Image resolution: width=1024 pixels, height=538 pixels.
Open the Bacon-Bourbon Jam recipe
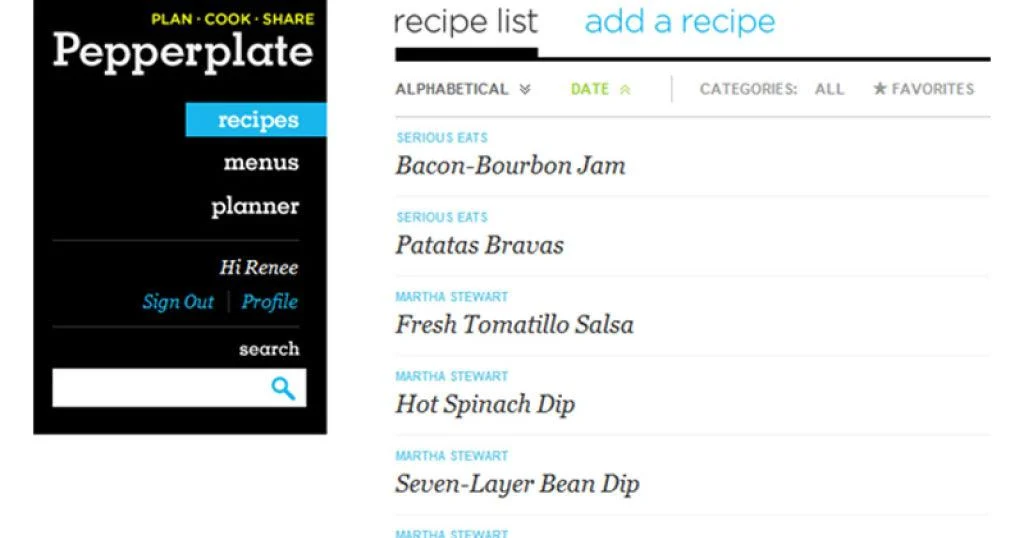(510, 166)
